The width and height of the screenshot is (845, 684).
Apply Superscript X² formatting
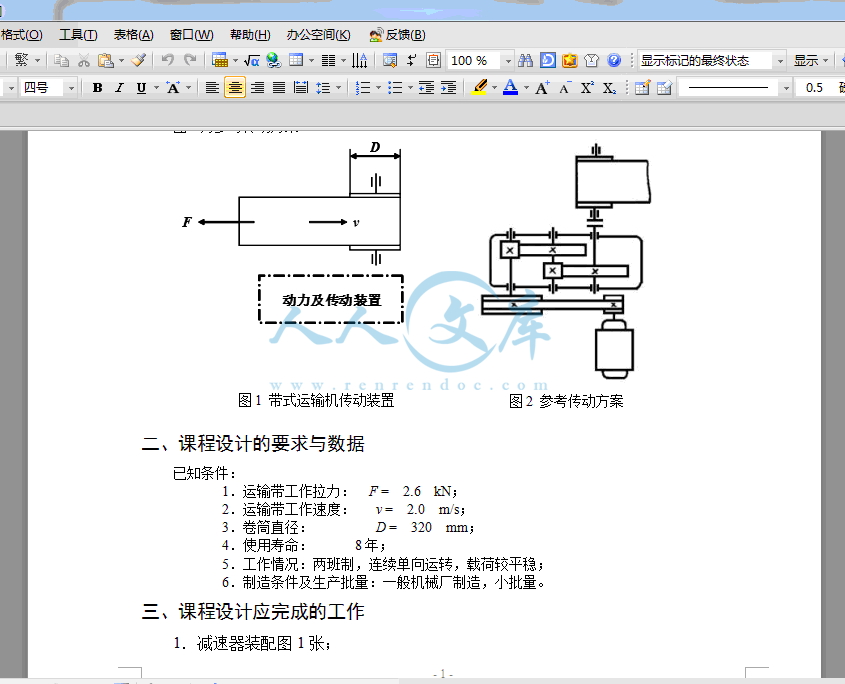(x=587, y=88)
